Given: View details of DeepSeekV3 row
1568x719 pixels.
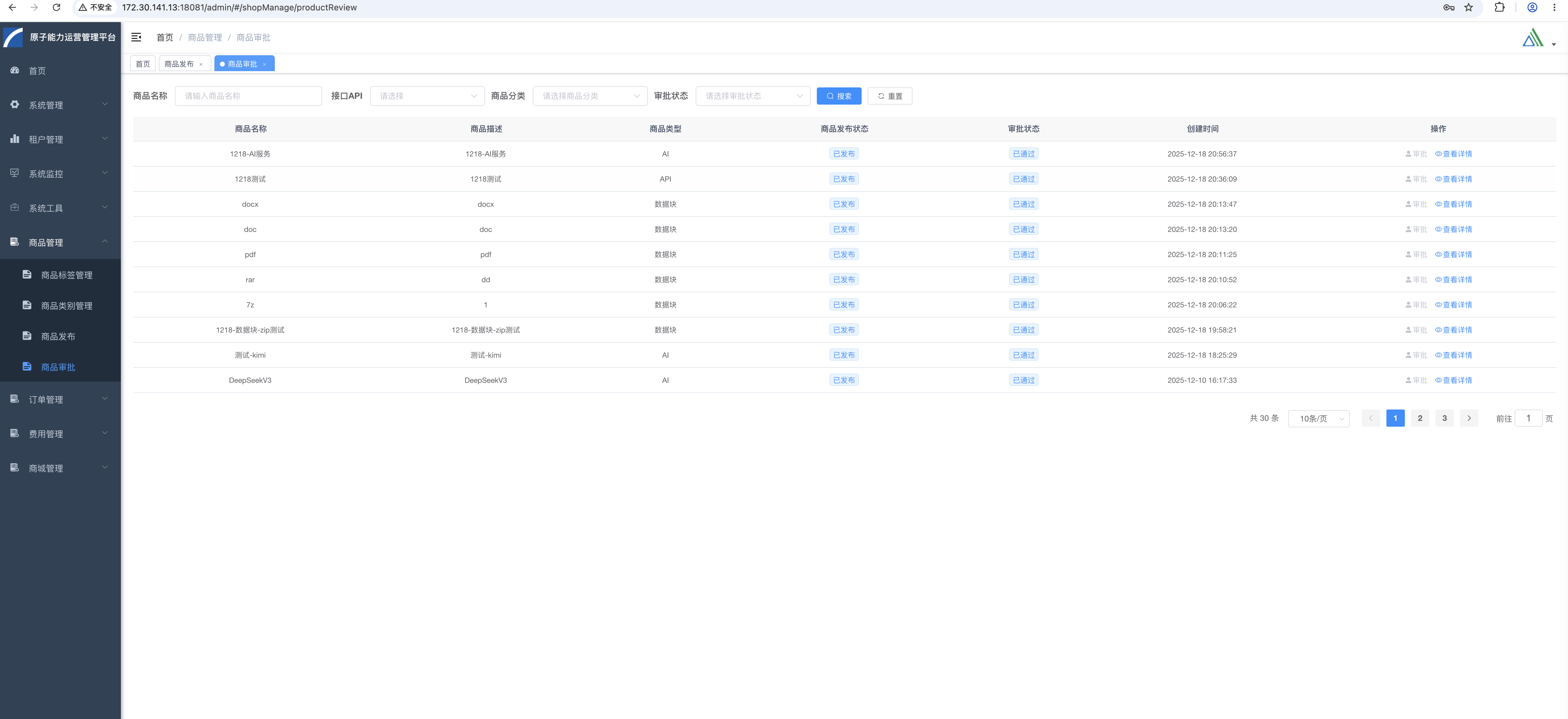Looking at the screenshot, I should click(x=1454, y=380).
